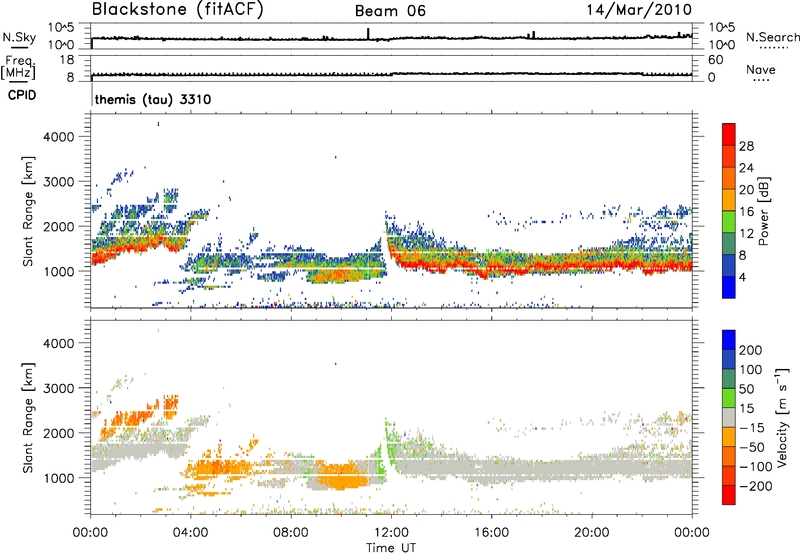
Task: Click the 'Time UT' axis title
Action: tap(391, 548)
